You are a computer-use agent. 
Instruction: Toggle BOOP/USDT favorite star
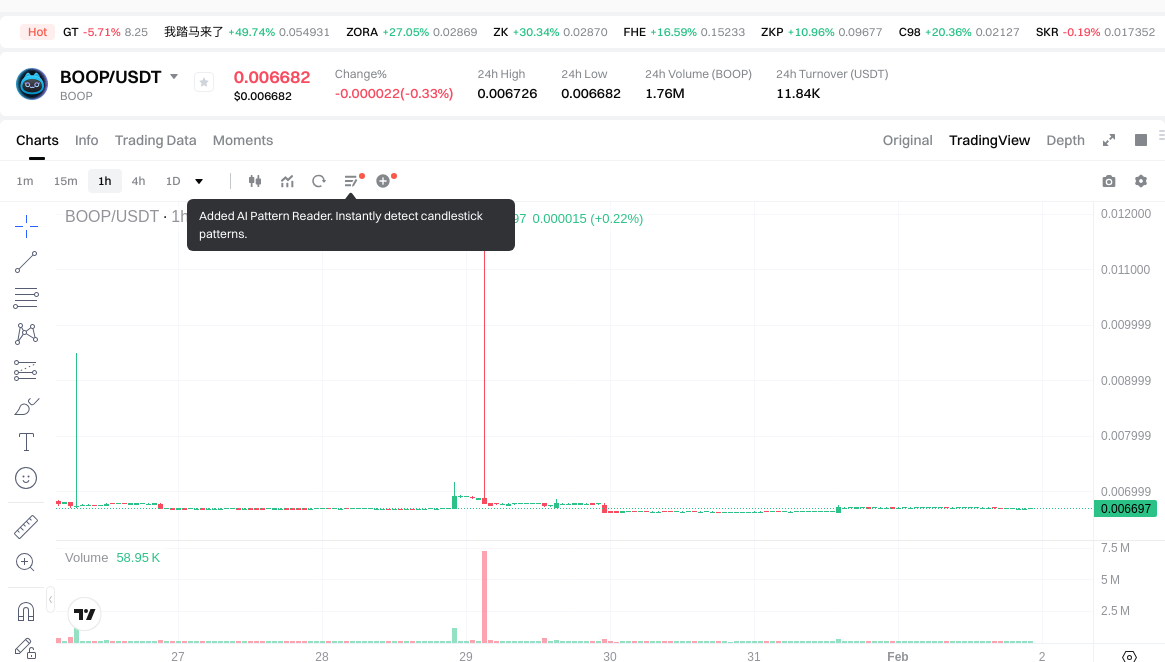pyautogui.click(x=204, y=83)
